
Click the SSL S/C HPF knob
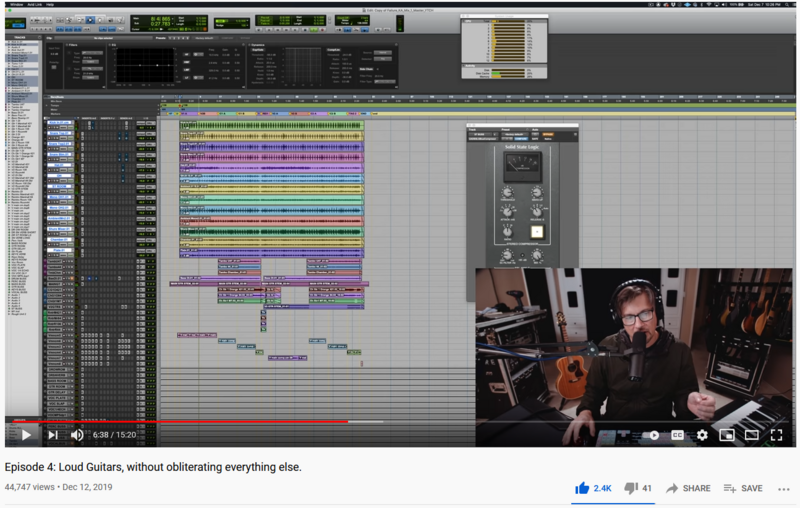507,255
